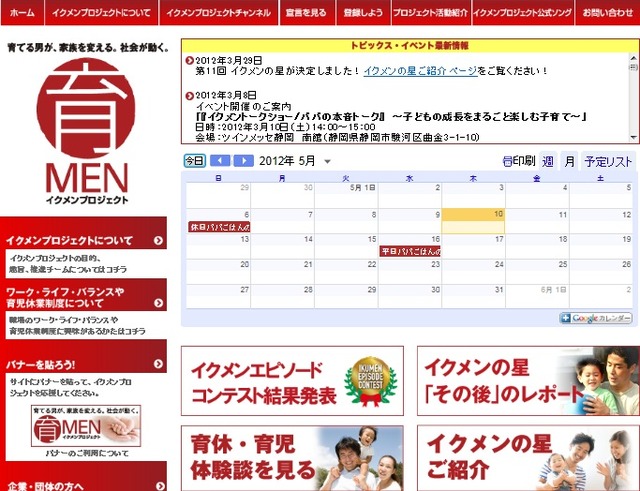Switch calendar to 週 view
The width and height of the screenshot is (640, 491).
pyautogui.click(x=548, y=162)
